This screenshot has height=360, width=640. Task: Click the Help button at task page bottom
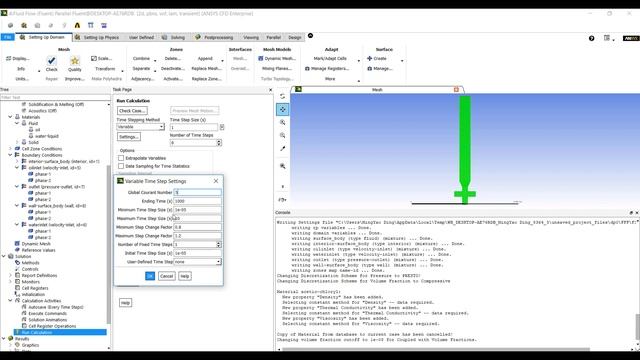(x=125, y=303)
